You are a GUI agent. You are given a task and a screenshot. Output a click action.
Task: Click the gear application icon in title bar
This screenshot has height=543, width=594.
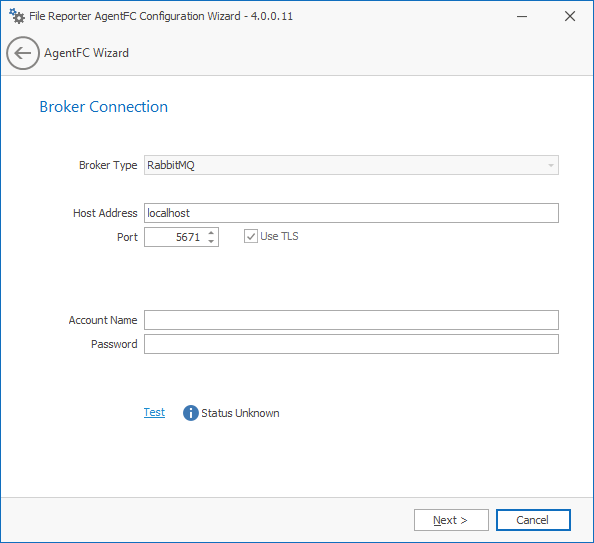click(17, 16)
